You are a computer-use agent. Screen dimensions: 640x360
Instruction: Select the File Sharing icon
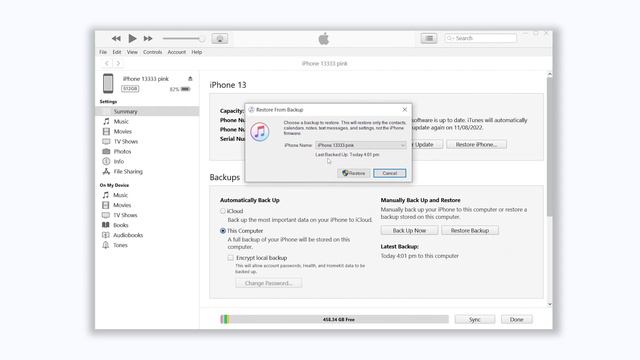(106, 171)
